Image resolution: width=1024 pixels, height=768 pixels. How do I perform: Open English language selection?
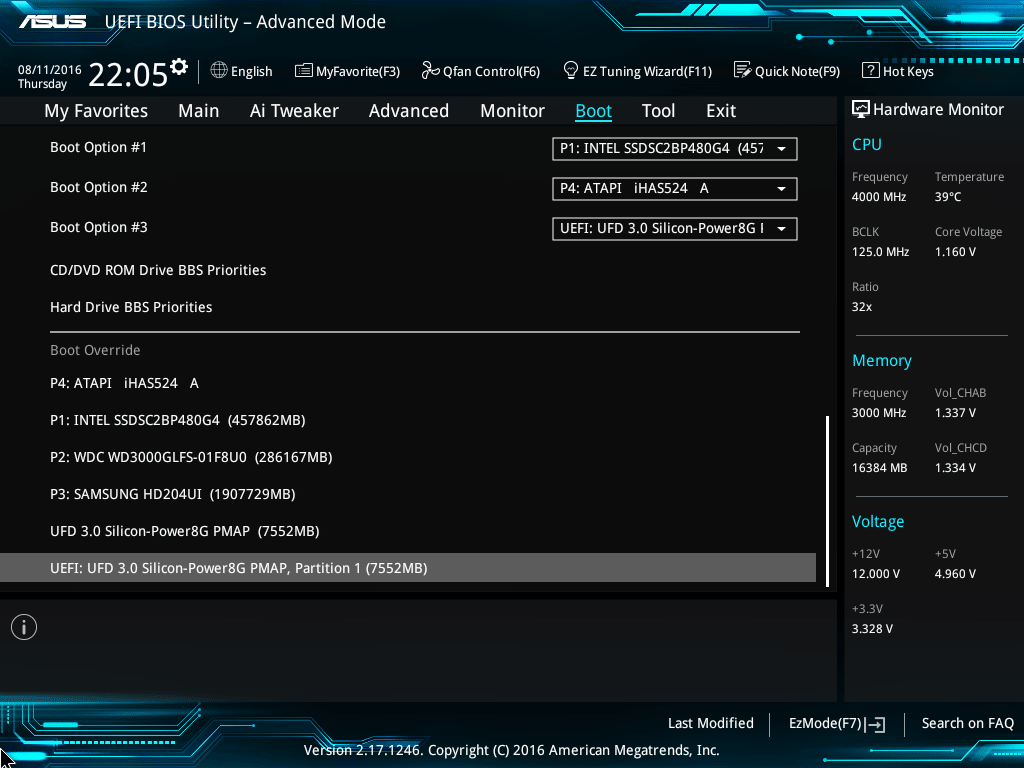[251, 71]
